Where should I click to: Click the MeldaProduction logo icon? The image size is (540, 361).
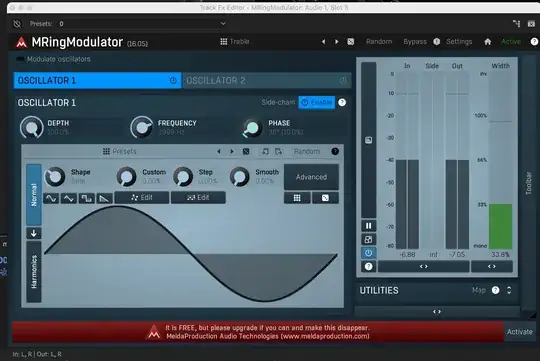click(21, 42)
